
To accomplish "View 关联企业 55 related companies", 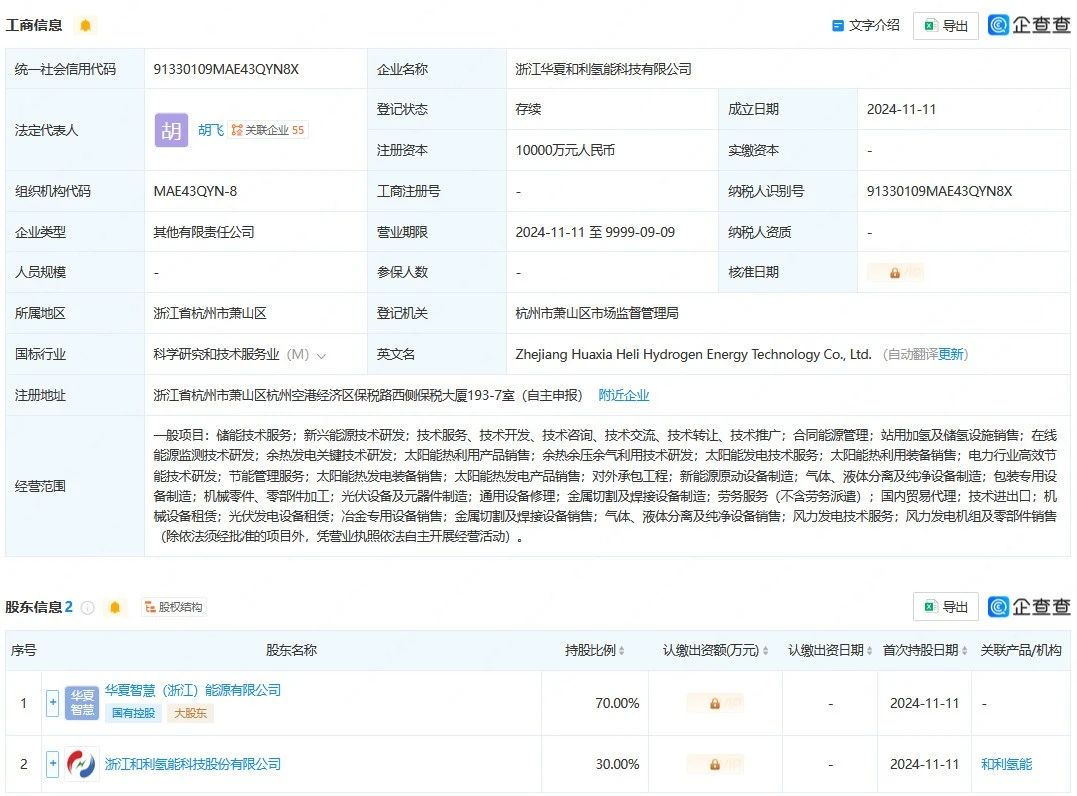I will [268, 130].
